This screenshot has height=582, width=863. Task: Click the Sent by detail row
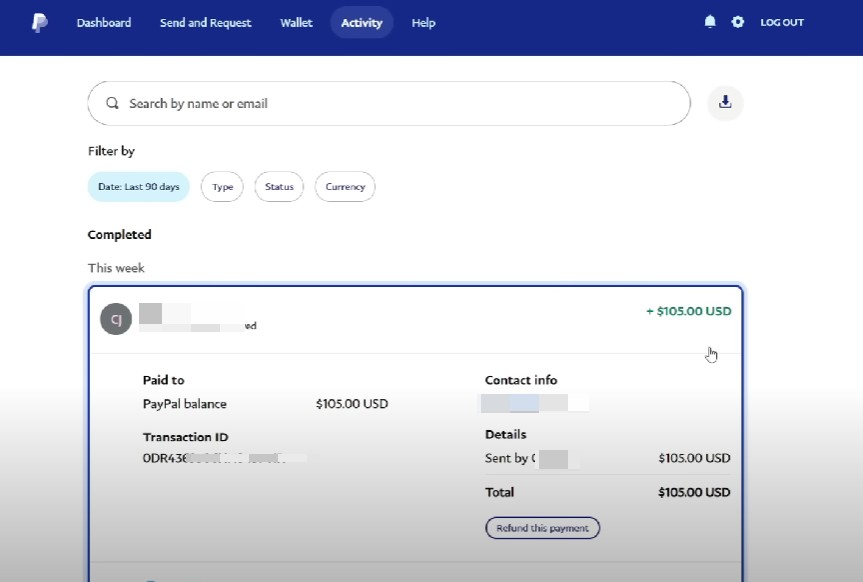[608, 458]
